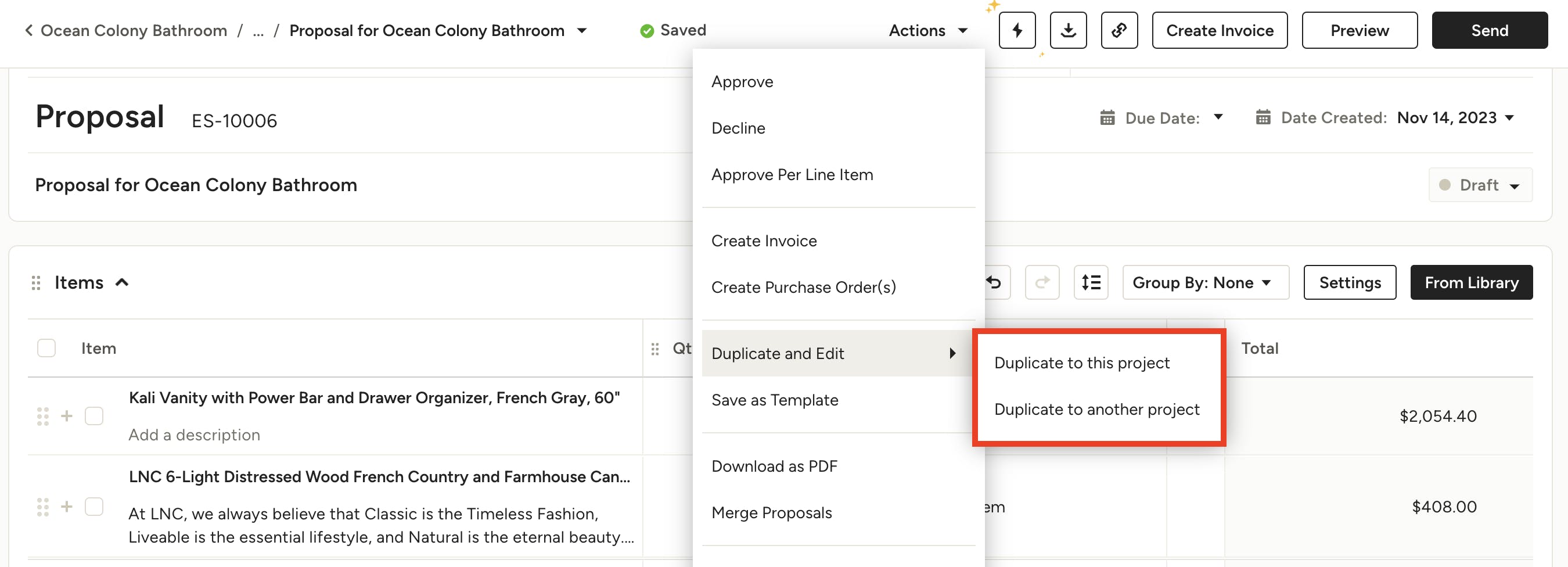1568x567 pixels.
Task: Open the Actions dropdown menu
Action: [927, 30]
